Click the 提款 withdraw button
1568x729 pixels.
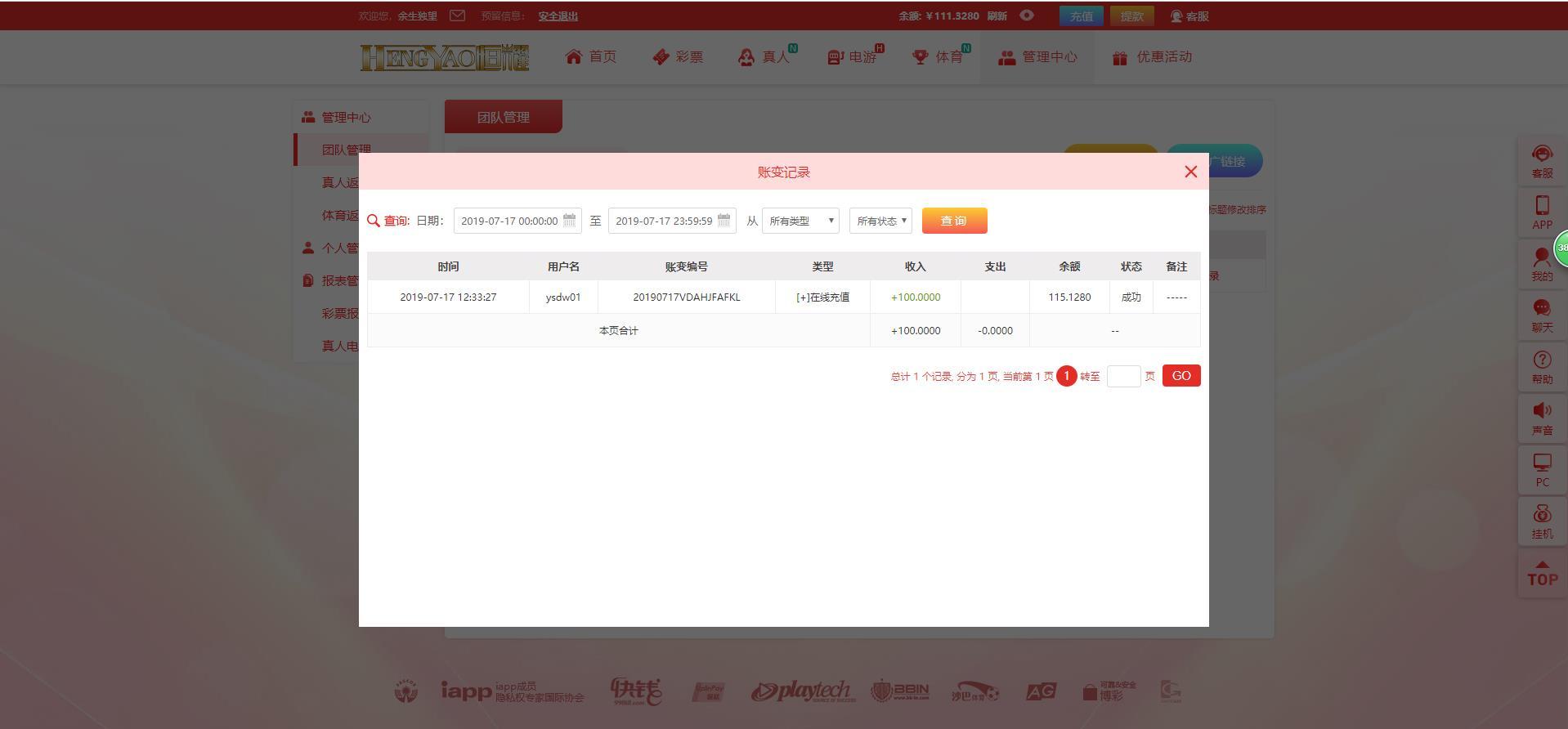[1132, 16]
